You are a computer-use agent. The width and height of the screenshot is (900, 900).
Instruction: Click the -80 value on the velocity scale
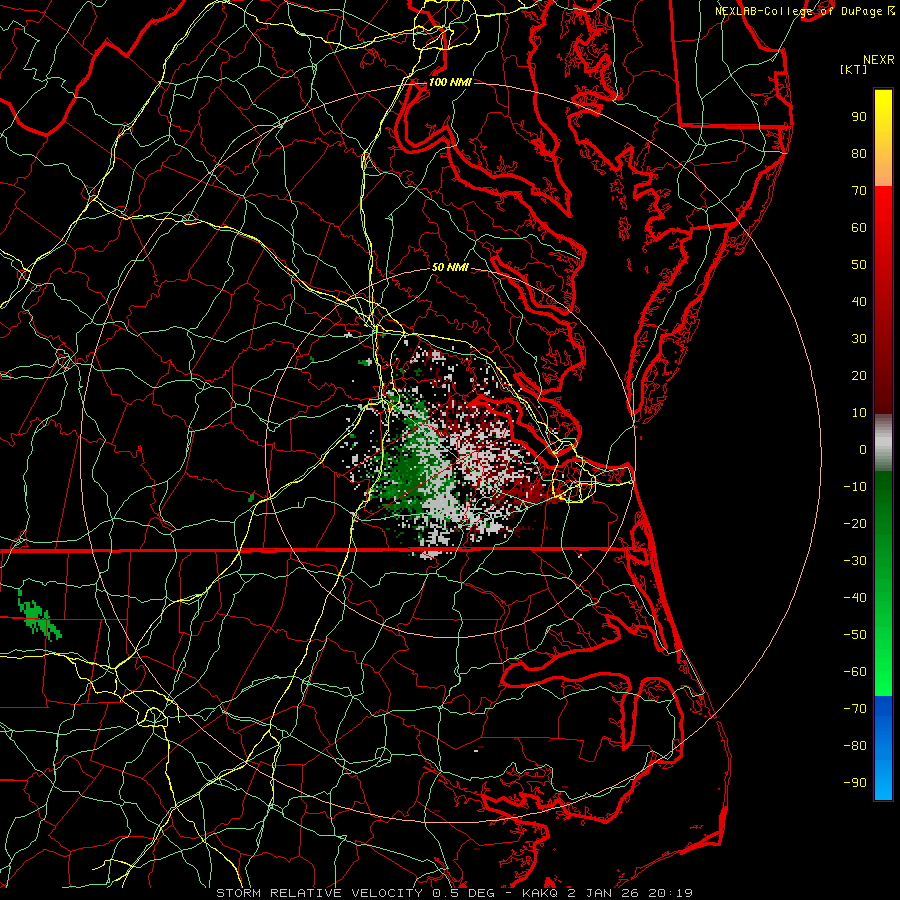(855, 746)
